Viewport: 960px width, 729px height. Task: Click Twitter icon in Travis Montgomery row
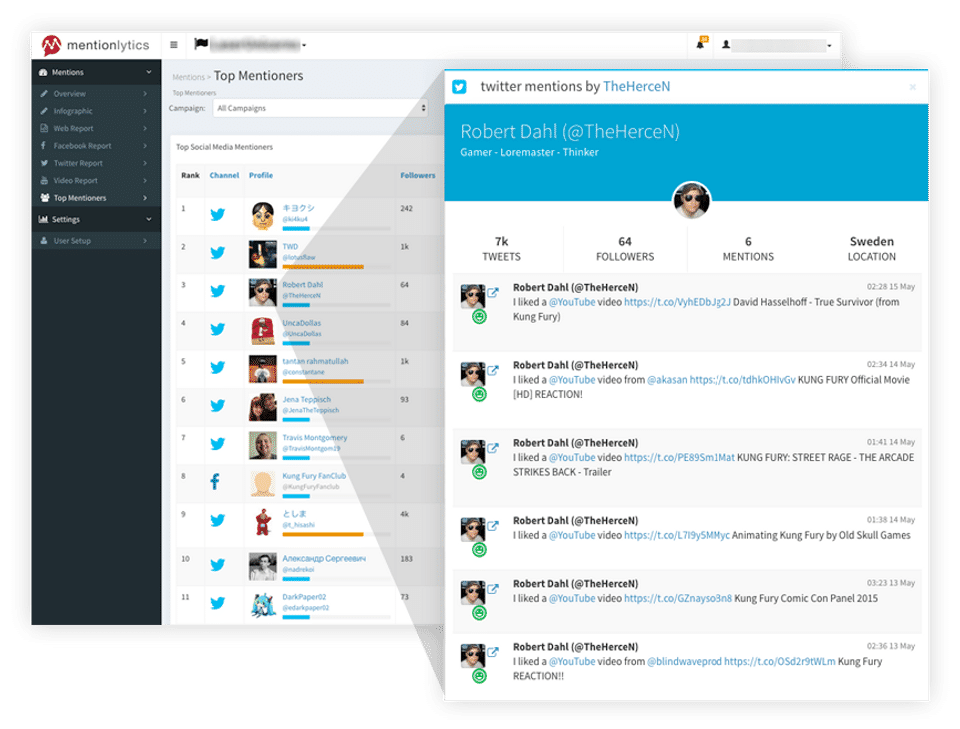(x=217, y=444)
